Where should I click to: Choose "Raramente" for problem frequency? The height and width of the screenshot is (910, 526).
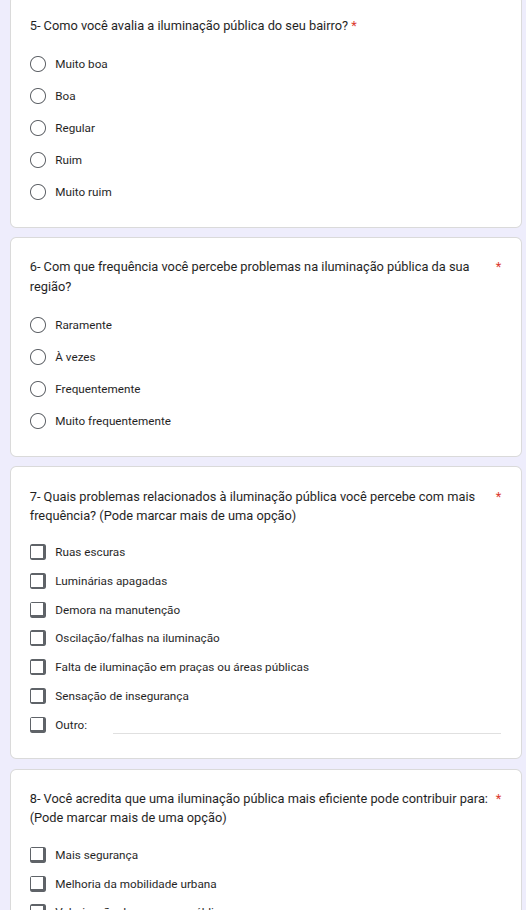pyautogui.click(x=38, y=325)
